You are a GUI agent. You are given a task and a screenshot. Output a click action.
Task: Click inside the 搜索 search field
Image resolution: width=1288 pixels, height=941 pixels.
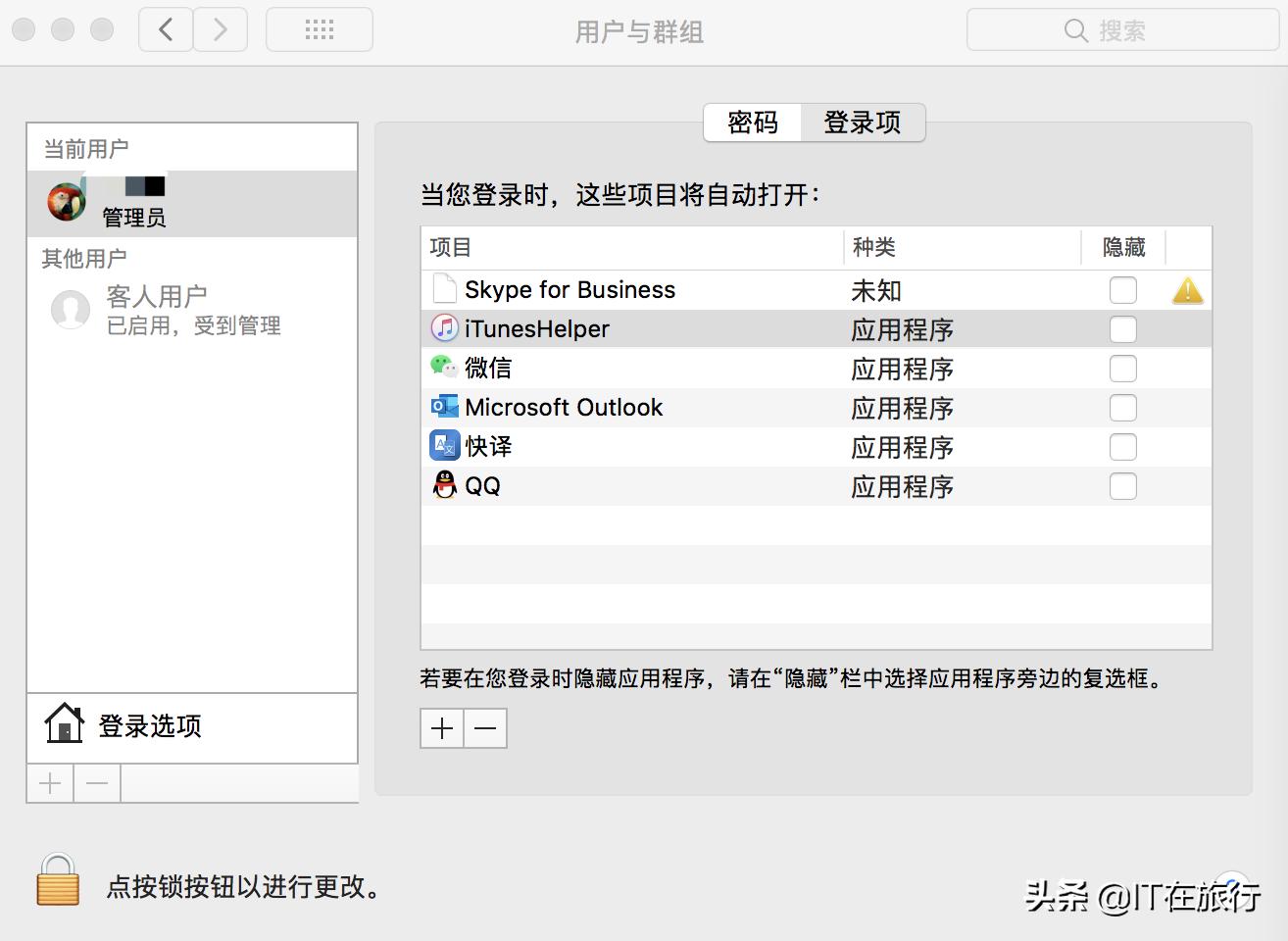(x=1122, y=29)
